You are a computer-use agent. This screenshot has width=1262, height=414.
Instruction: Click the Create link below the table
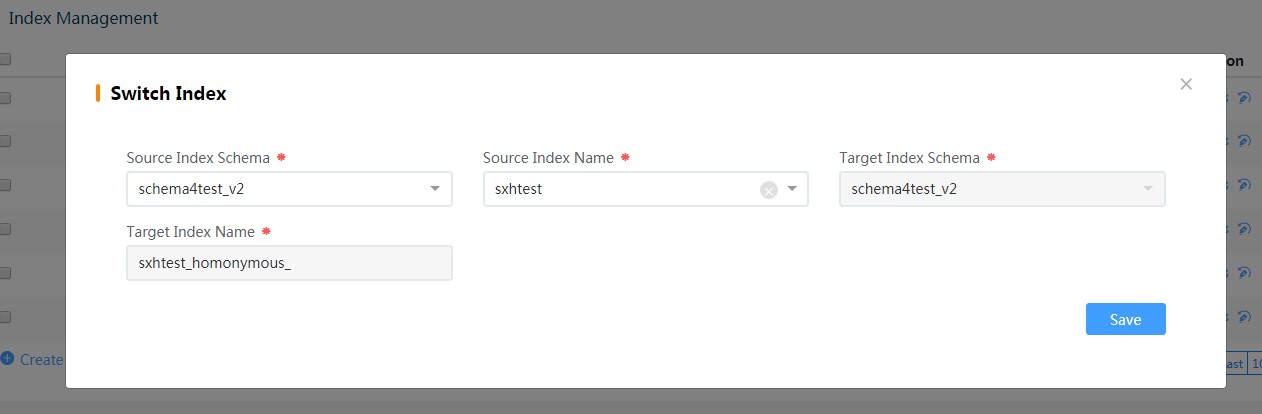point(40,359)
